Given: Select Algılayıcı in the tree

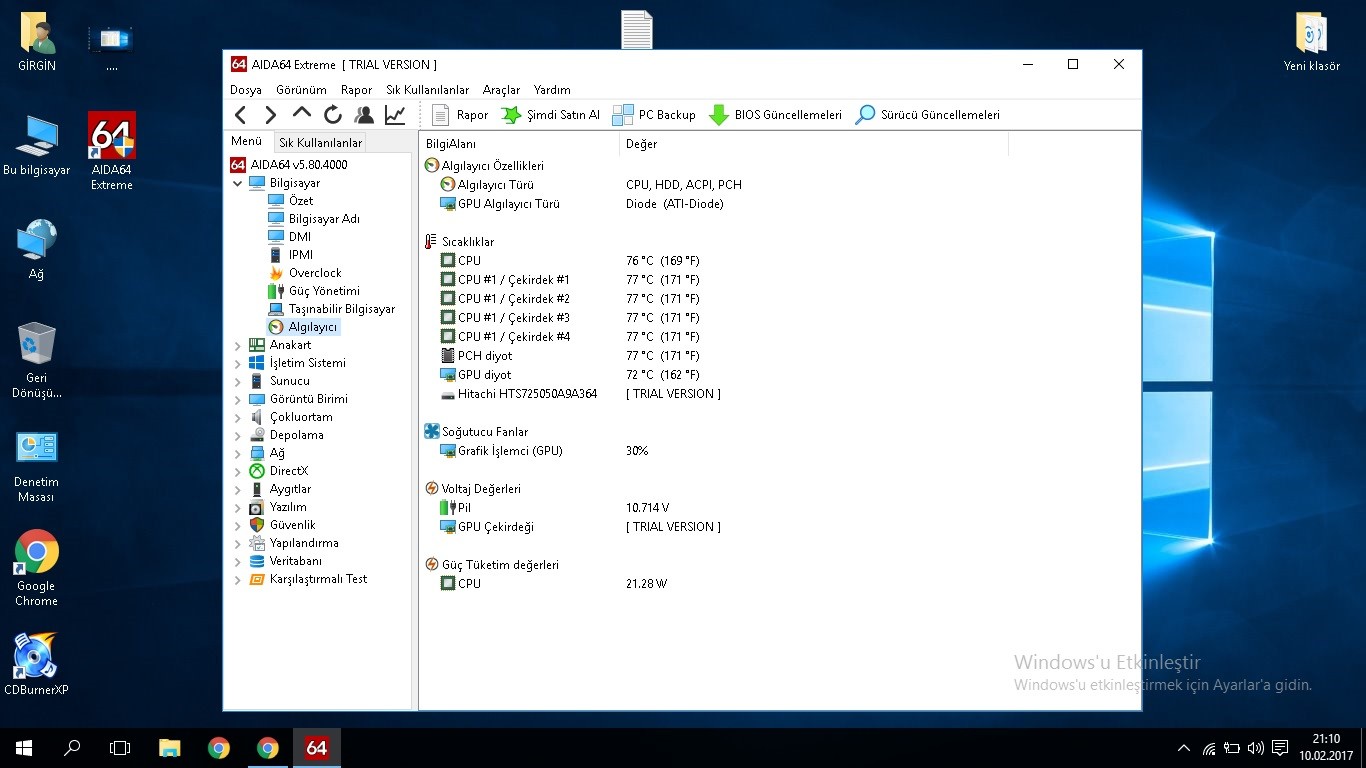Looking at the screenshot, I should [304, 327].
